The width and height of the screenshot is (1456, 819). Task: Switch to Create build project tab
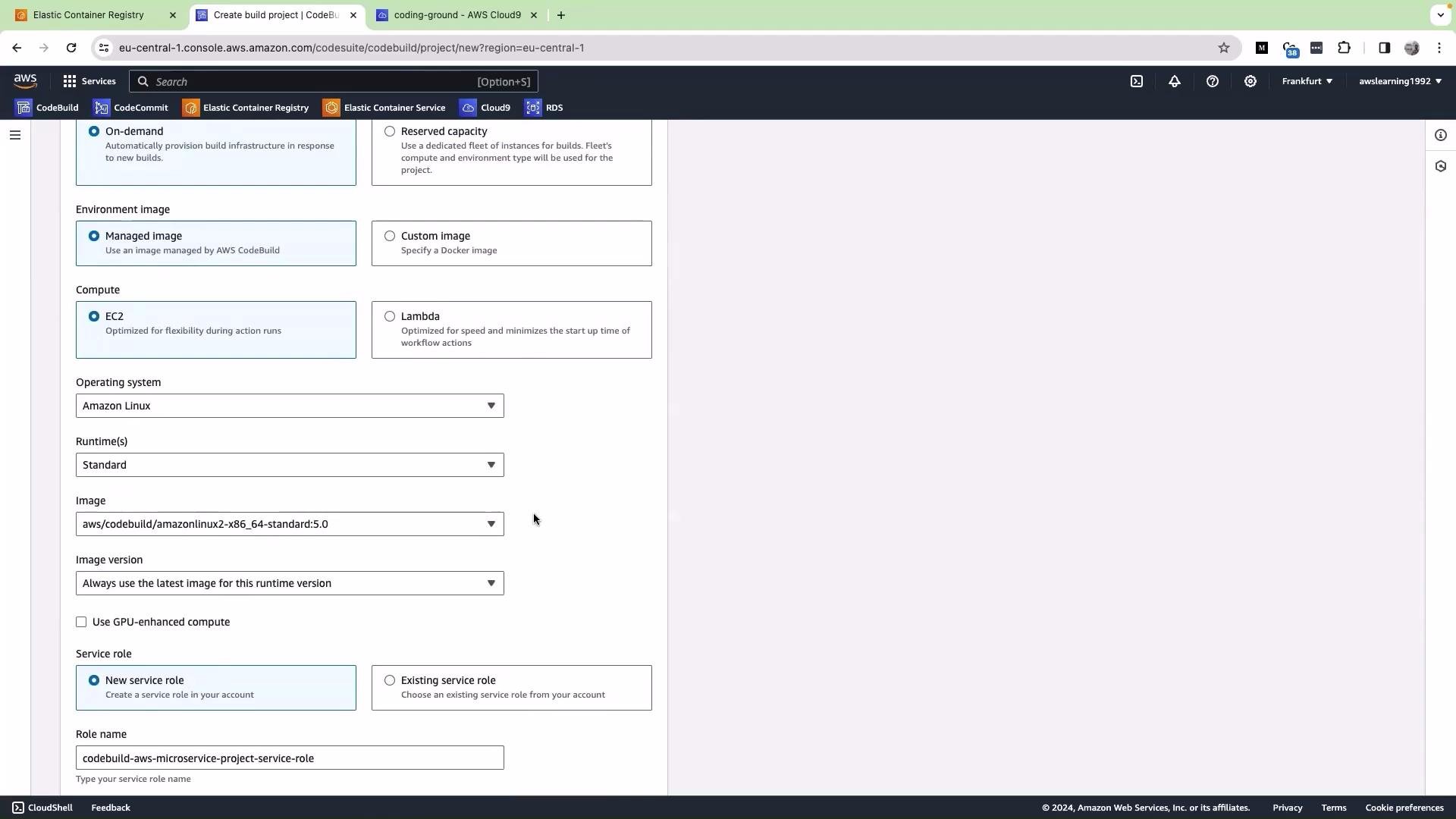coord(276,15)
